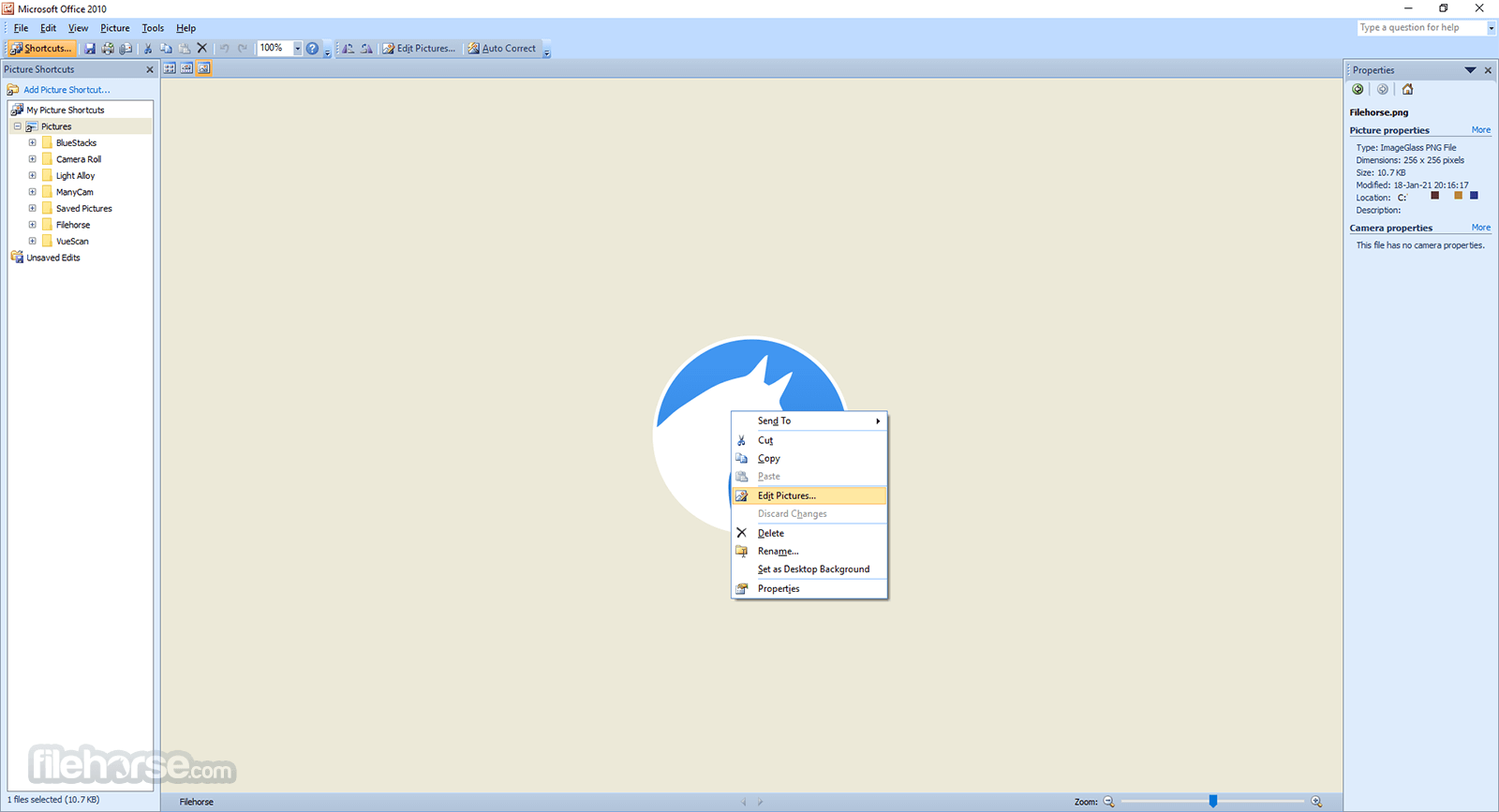The height and width of the screenshot is (812, 1499).
Task: Open the Help box dropdown arrow
Action: pos(1492,28)
